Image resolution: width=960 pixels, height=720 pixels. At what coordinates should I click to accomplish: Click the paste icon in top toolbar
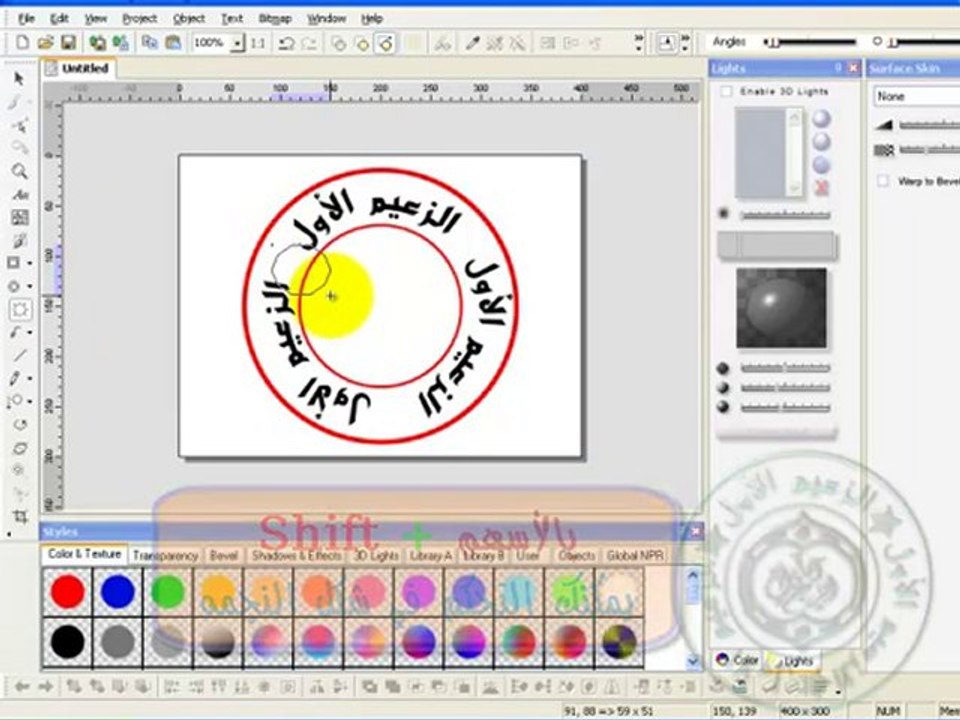174,42
